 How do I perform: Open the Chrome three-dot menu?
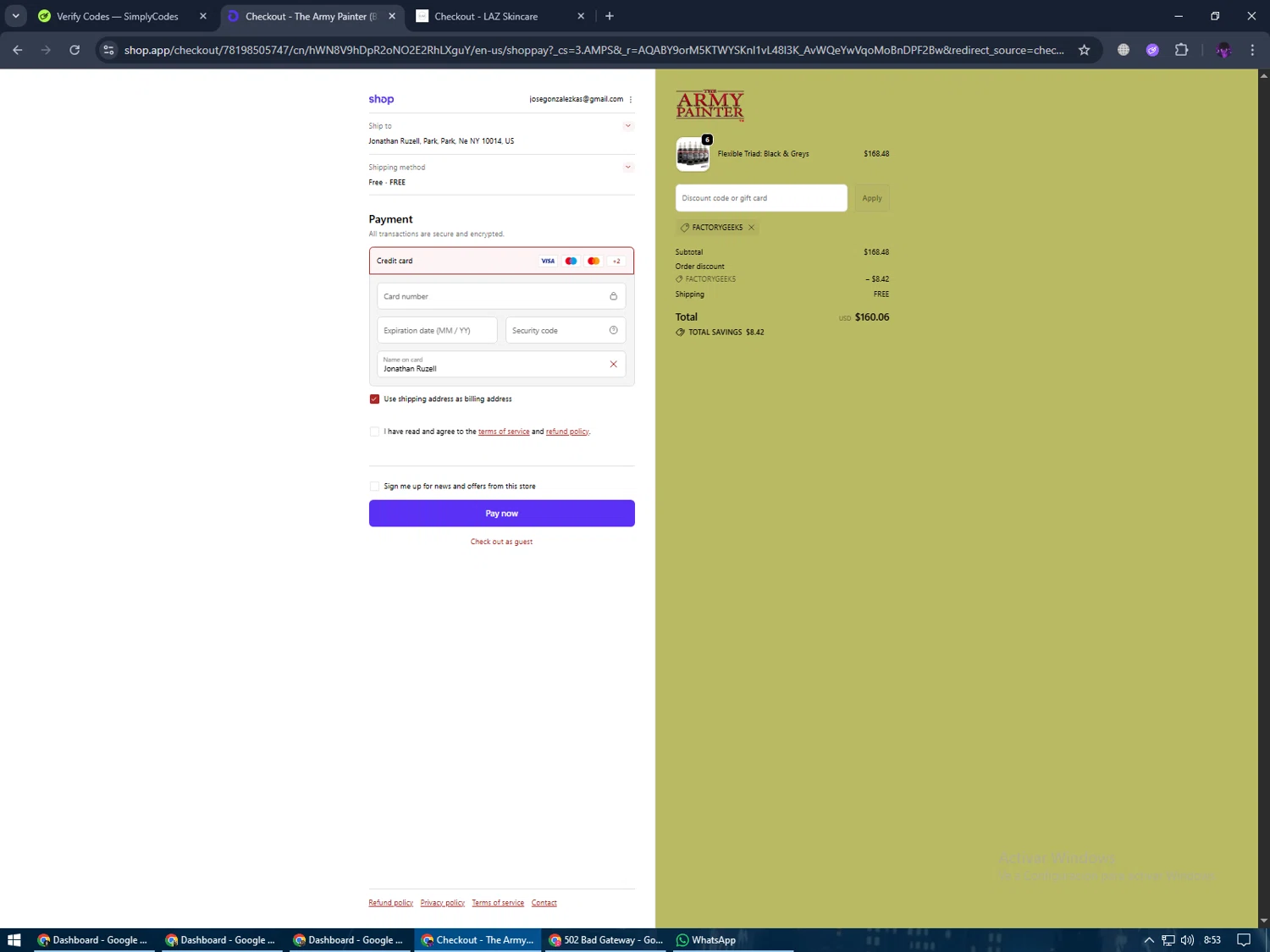pos(1252,50)
